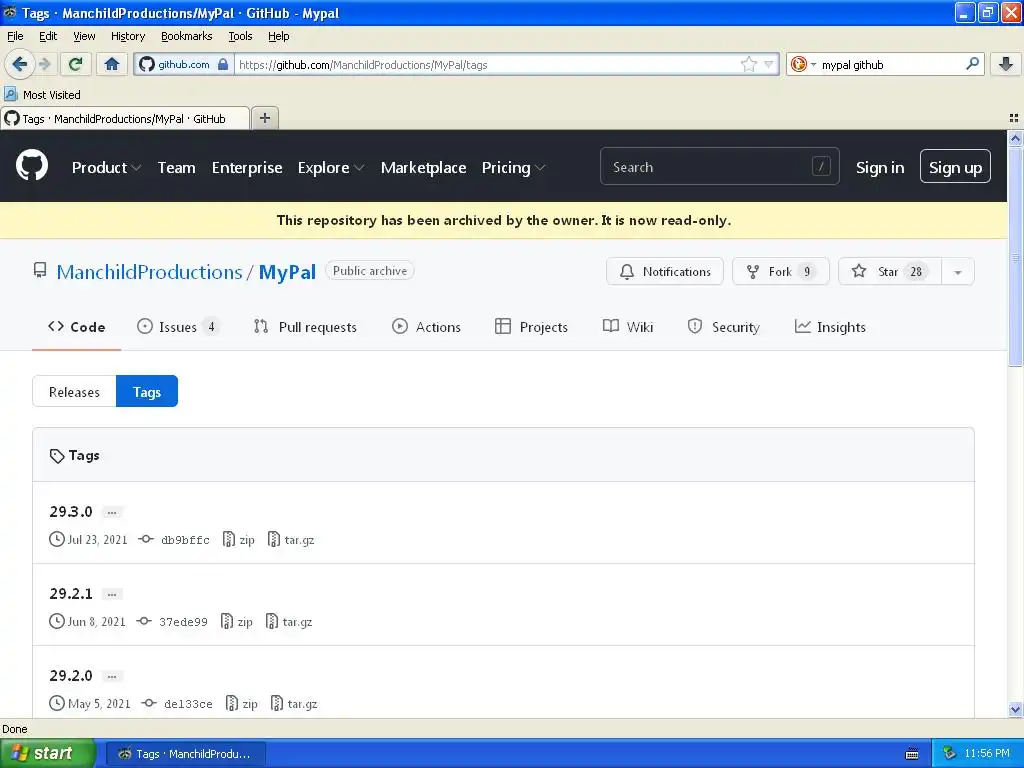Viewport: 1024px width, 768px height.
Task: Click the browser URL address field
Action: coord(490,64)
